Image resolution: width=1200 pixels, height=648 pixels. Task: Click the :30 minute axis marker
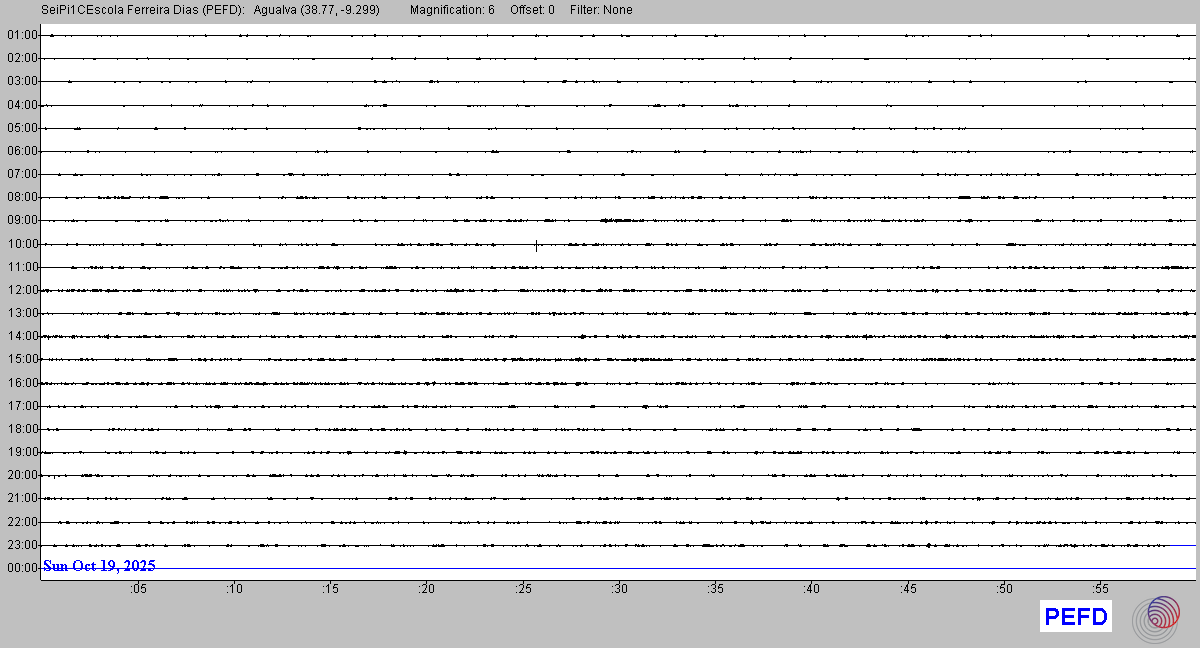click(619, 589)
